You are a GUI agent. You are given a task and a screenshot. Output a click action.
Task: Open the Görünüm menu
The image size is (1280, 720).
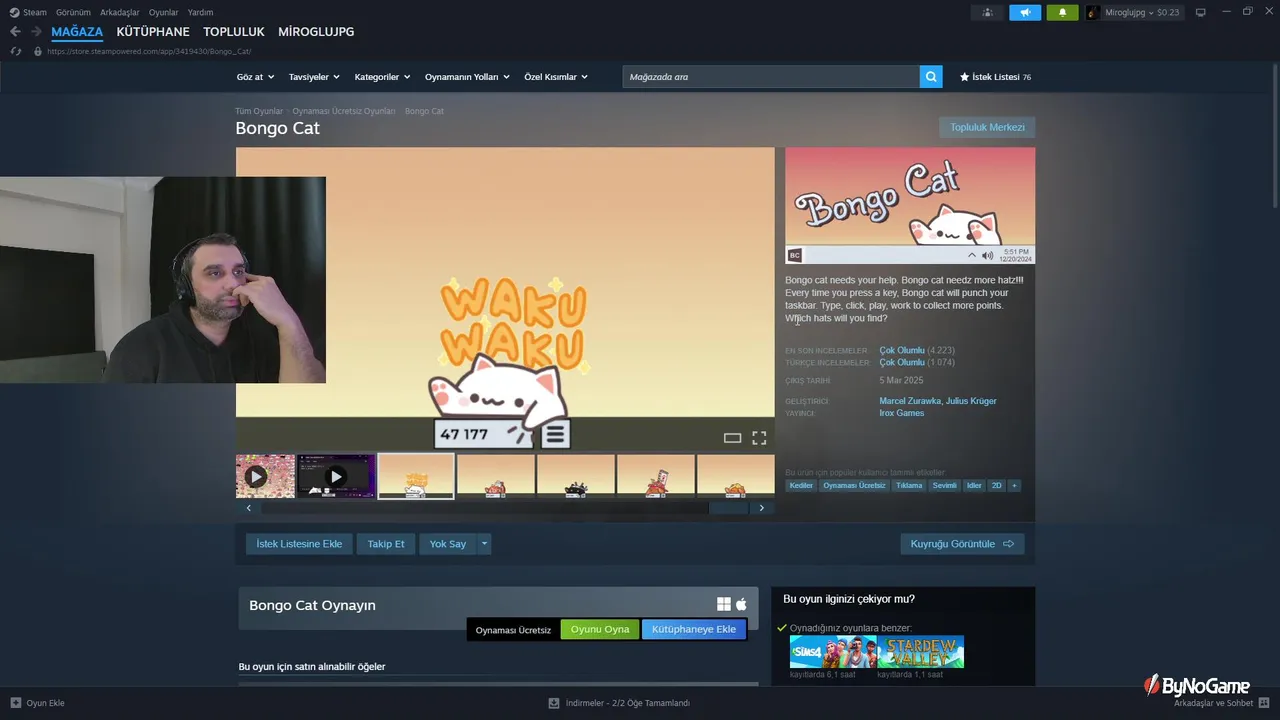(73, 12)
